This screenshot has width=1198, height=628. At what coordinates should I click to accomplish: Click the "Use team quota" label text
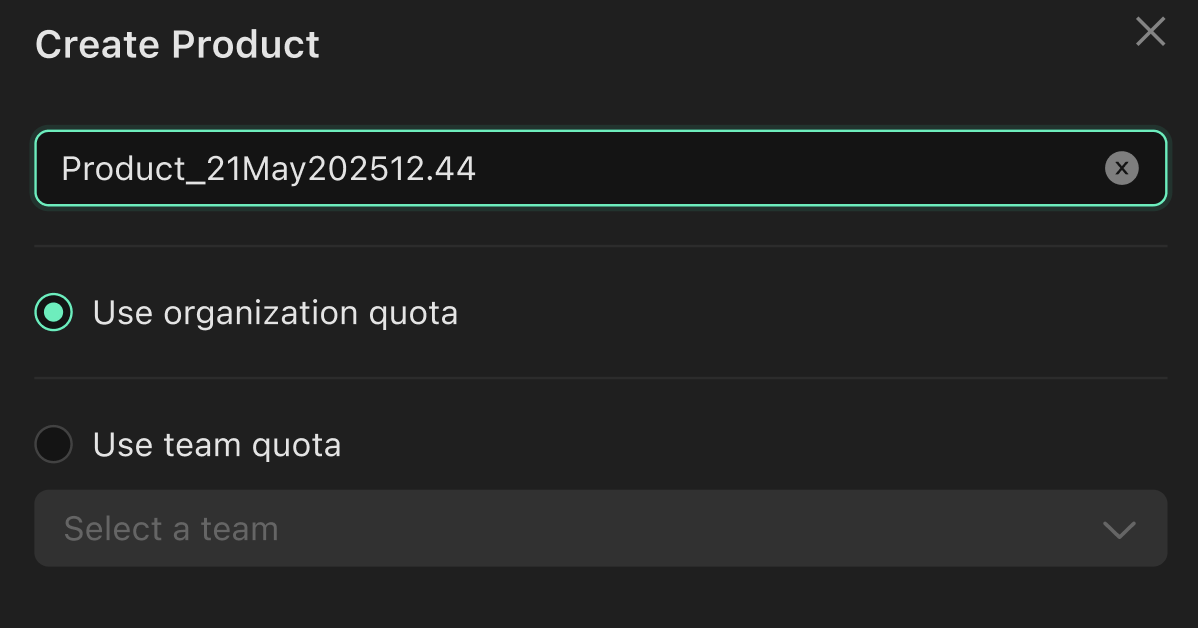217,445
